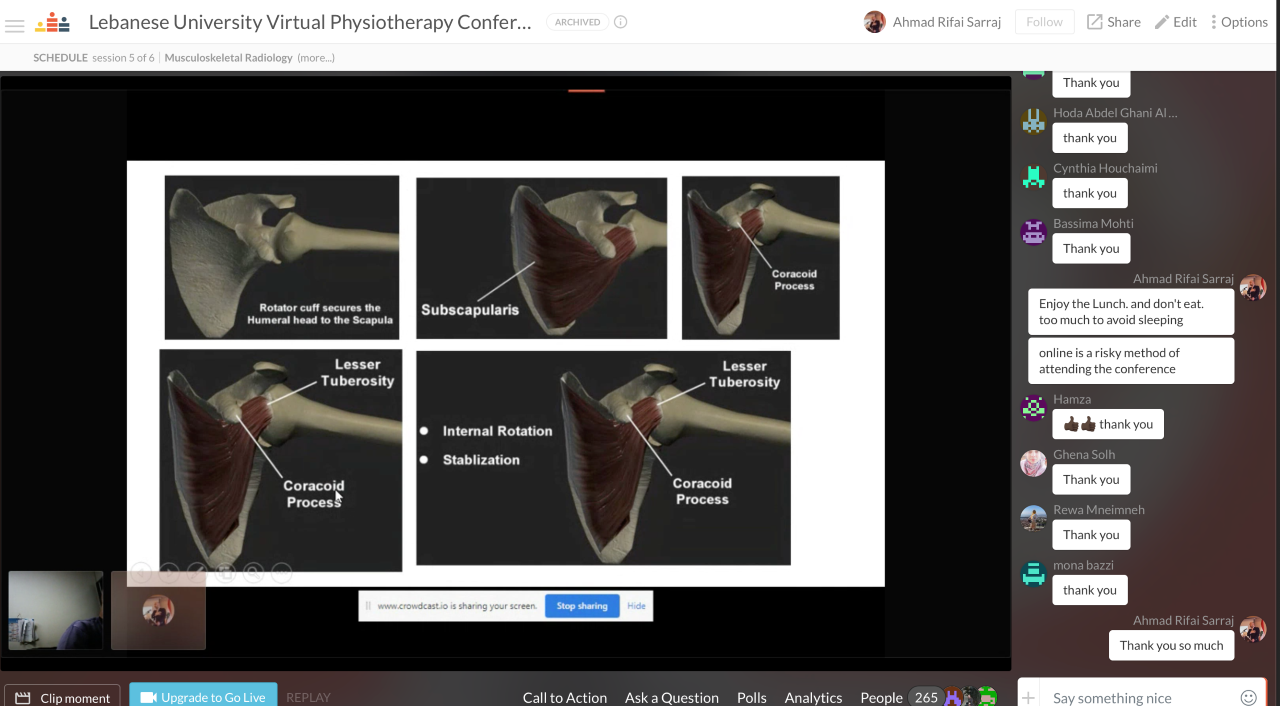Open the hamburger menu at top left
Screen dimensions: 1280x706
(x=15, y=23)
